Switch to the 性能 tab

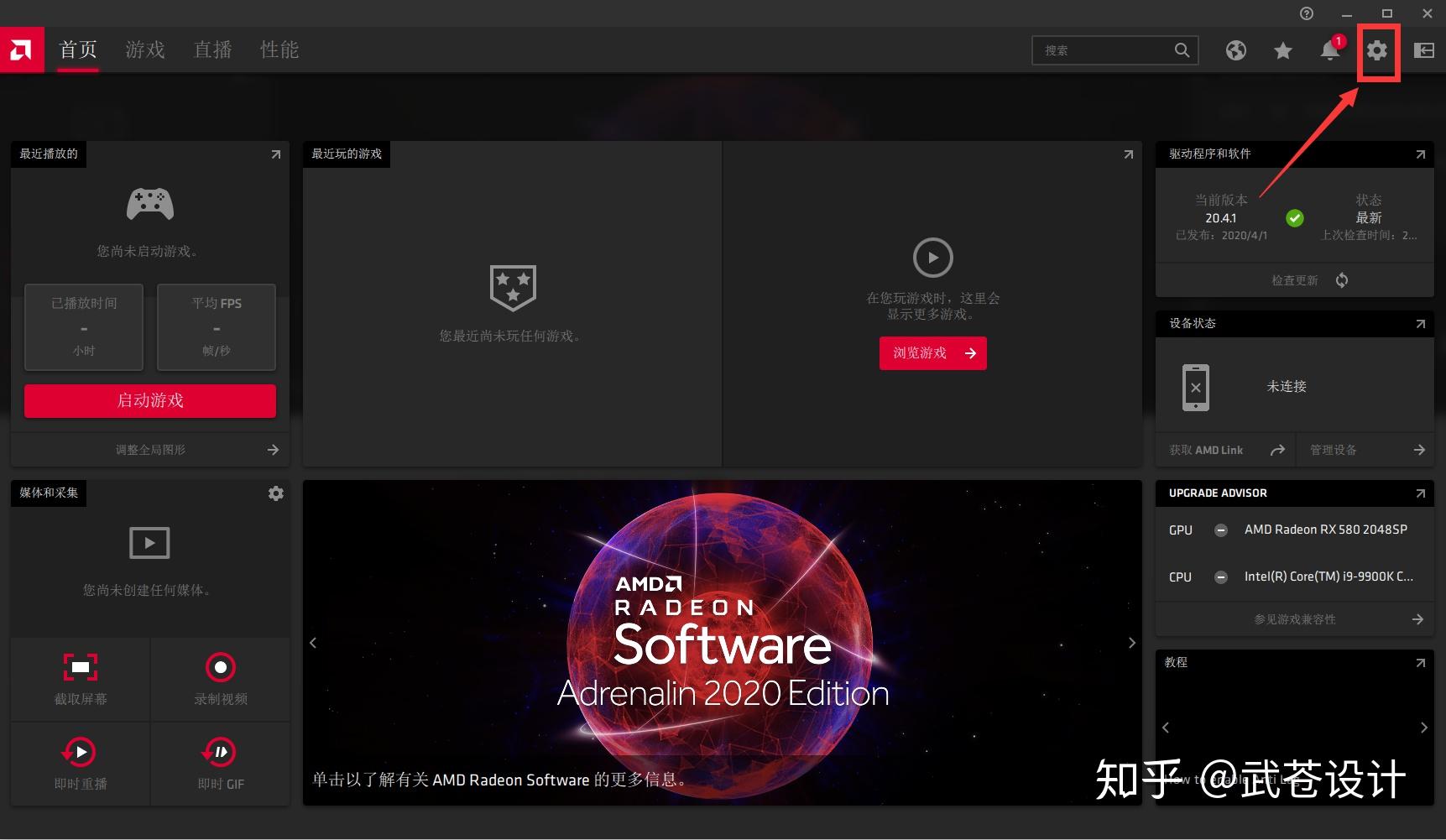tap(279, 50)
